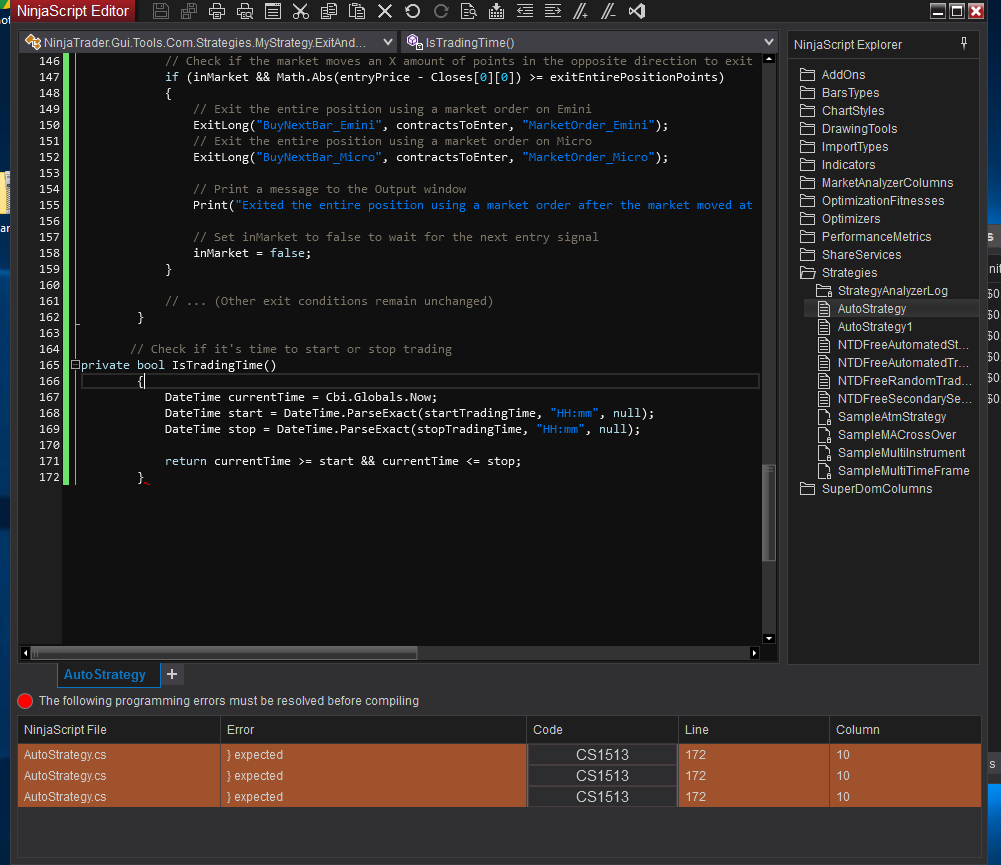The image size is (1001, 865).
Task: Select the AutoStrategy tab
Action: tap(104, 675)
